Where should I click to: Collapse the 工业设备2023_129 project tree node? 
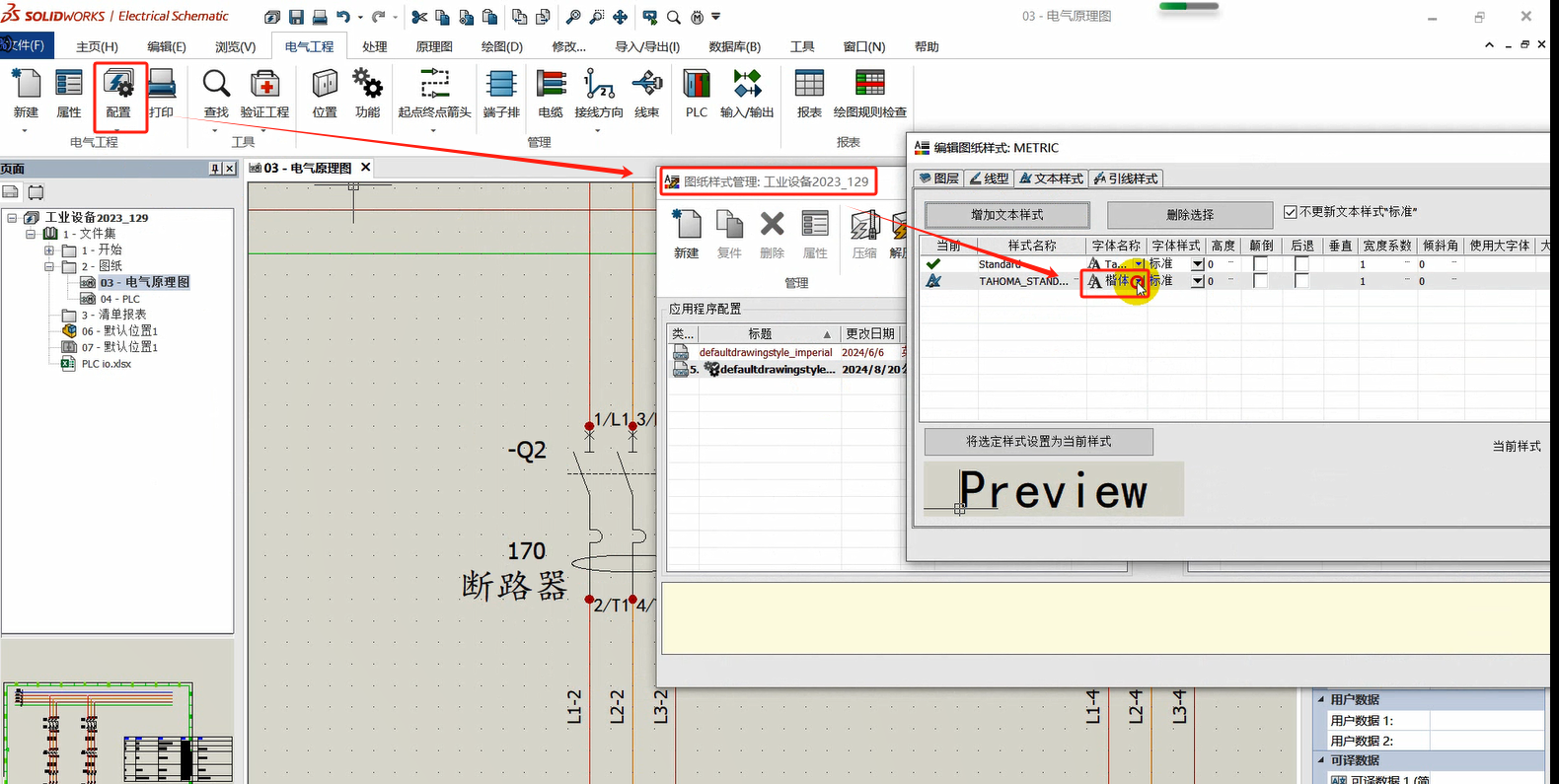click(12, 218)
